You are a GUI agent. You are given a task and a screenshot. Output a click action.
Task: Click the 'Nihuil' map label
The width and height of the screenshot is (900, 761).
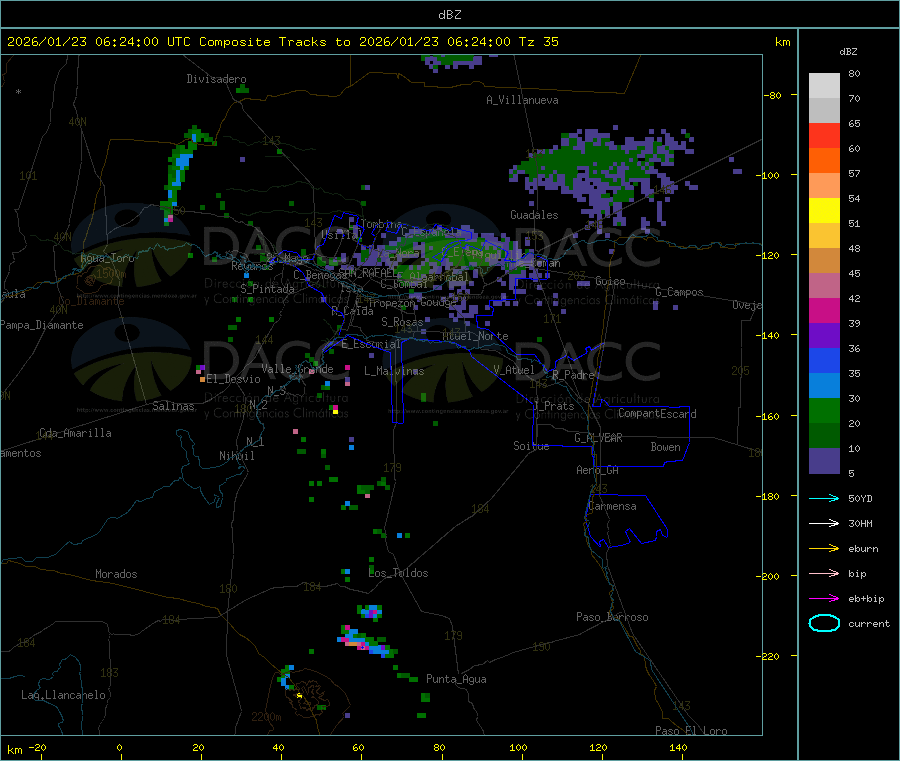[x=237, y=456]
